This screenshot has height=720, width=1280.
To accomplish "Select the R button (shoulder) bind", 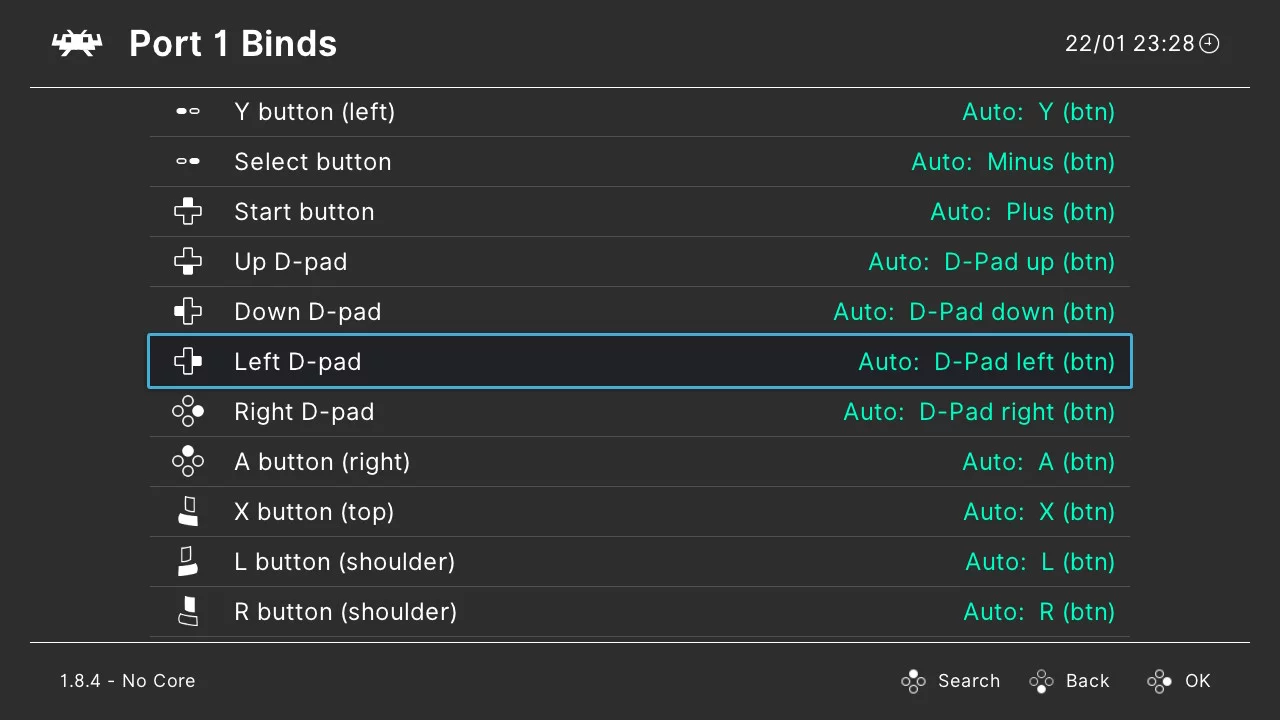I will click(640, 611).
